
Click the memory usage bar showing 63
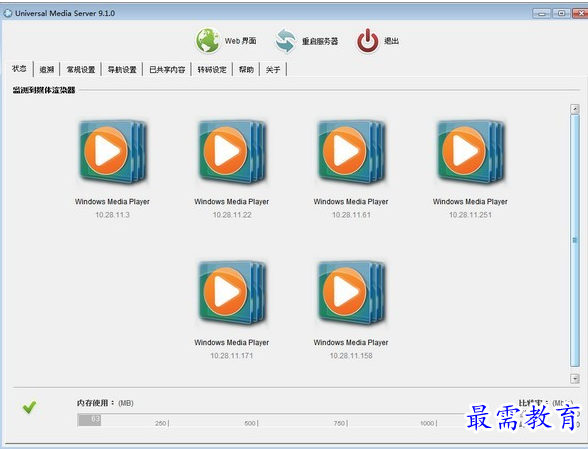pyautogui.click(x=89, y=420)
